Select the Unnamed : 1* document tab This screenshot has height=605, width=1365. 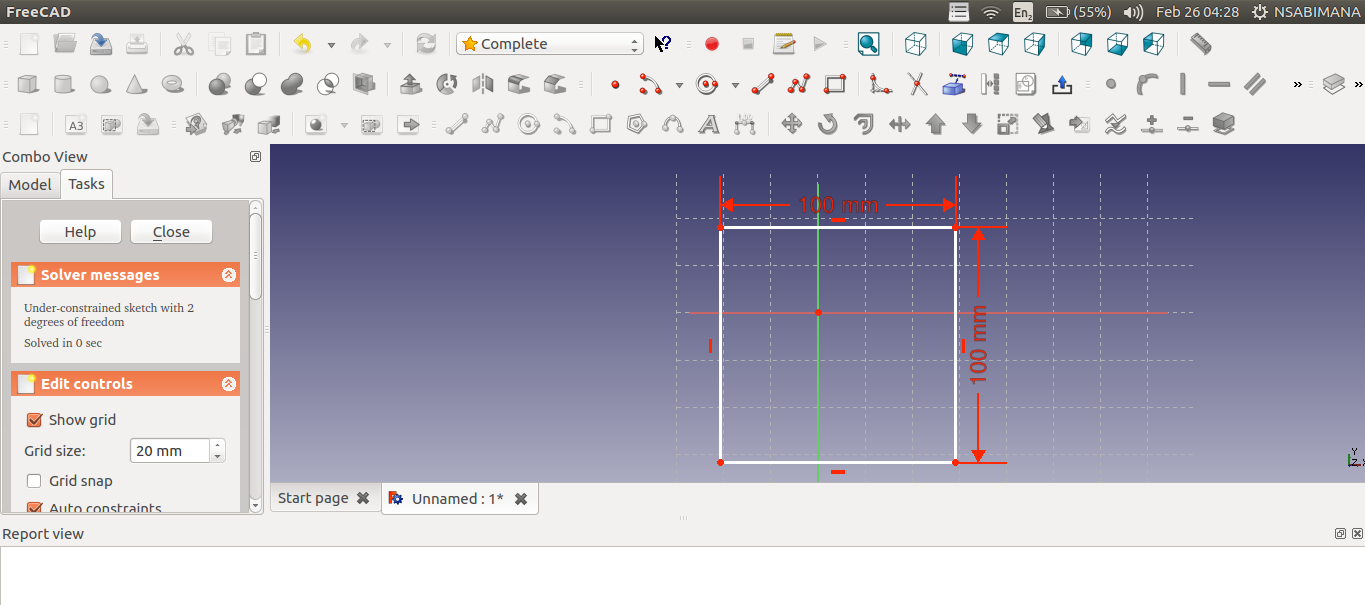click(458, 498)
